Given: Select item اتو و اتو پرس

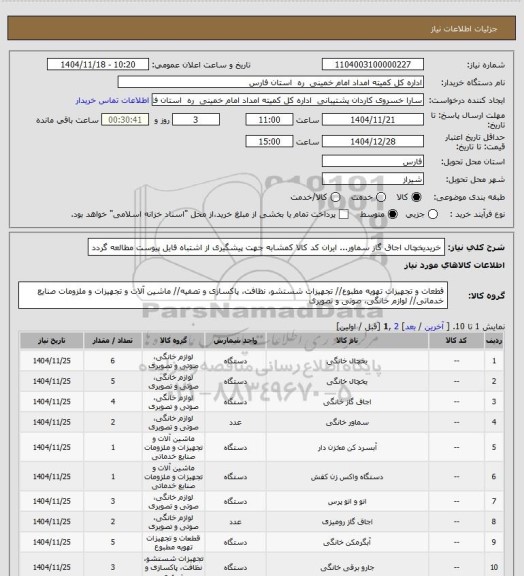Looking at the screenshot, I should coord(347,501).
